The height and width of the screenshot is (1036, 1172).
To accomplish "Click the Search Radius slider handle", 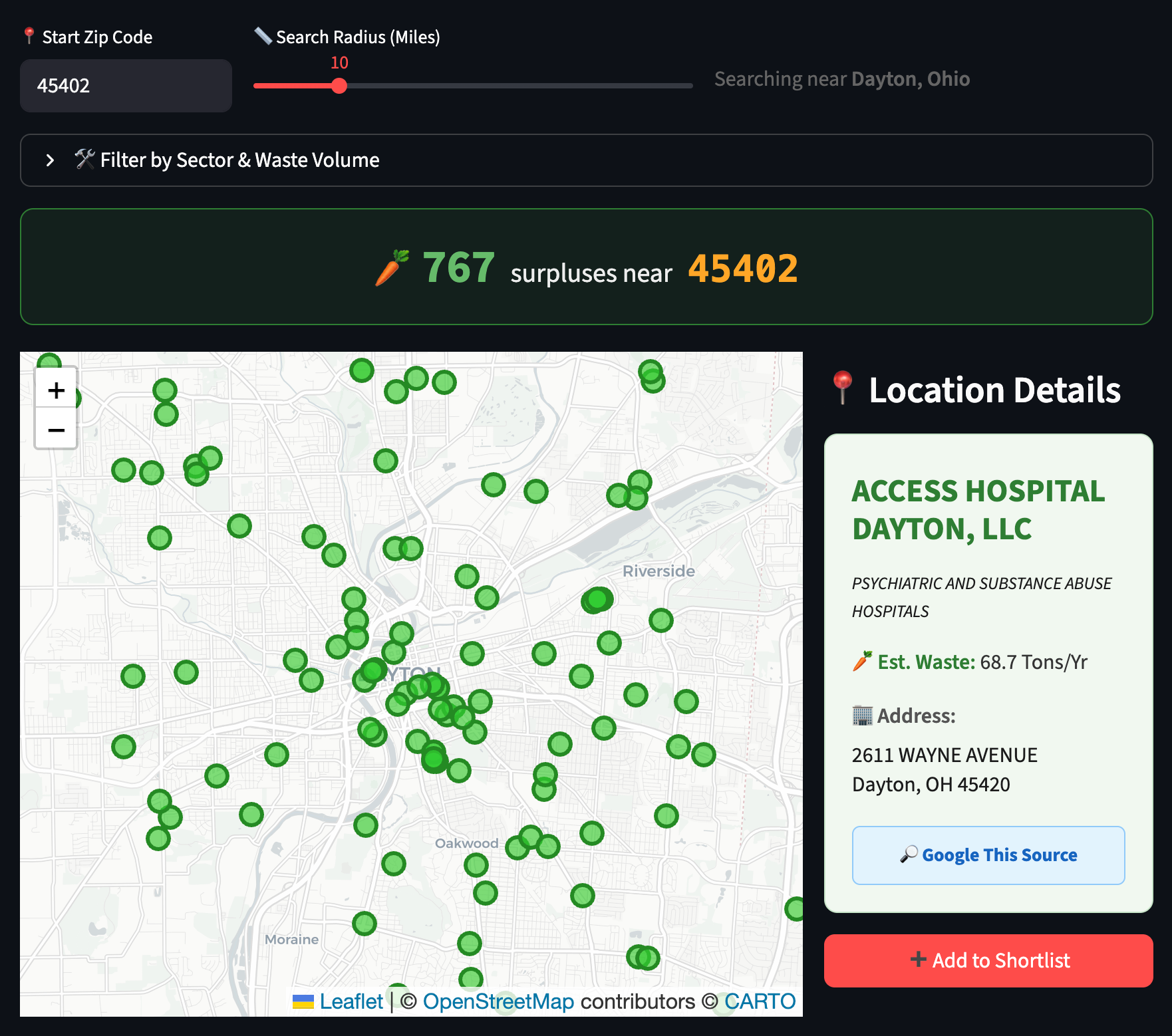I will (339, 86).
